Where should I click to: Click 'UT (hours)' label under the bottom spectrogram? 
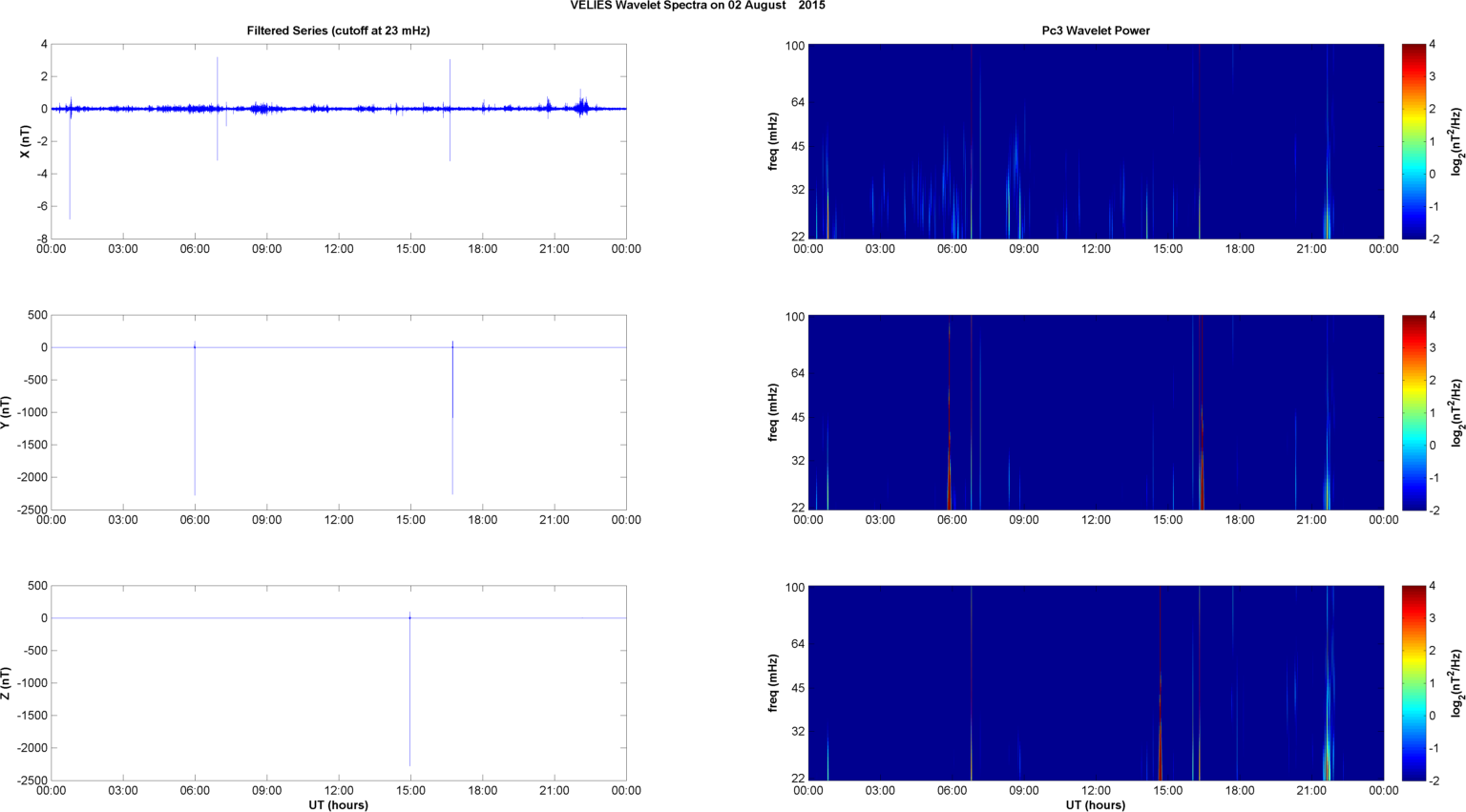coord(1096,804)
